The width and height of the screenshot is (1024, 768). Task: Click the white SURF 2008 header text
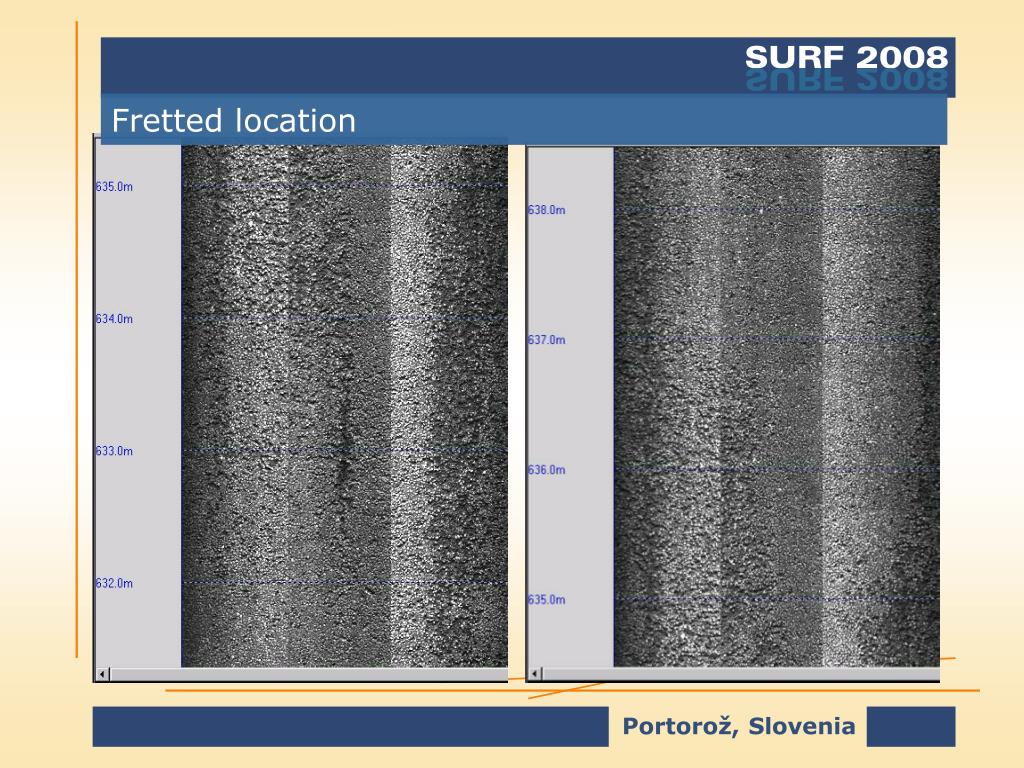click(x=846, y=57)
